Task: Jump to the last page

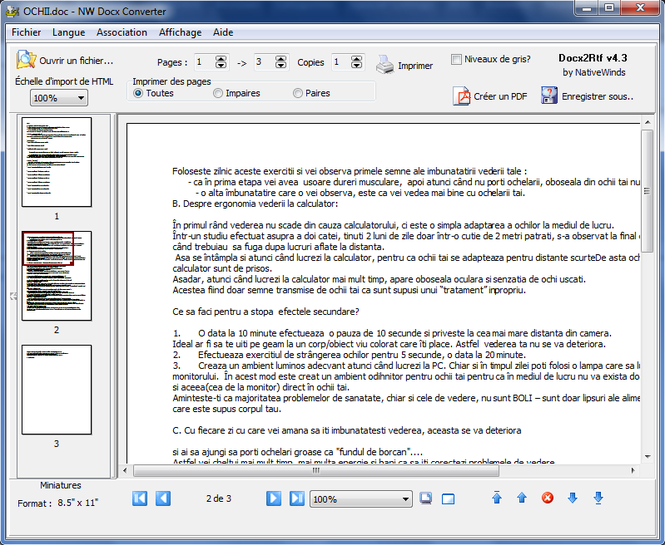Action: (297, 498)
